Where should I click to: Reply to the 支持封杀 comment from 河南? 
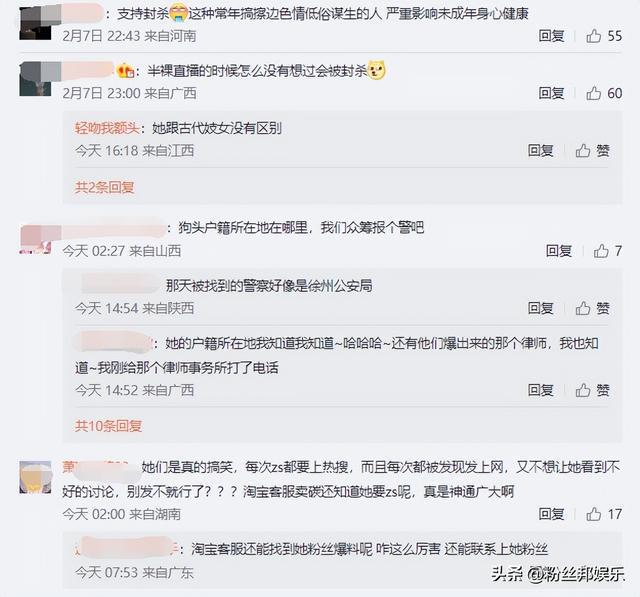[551, 36]
